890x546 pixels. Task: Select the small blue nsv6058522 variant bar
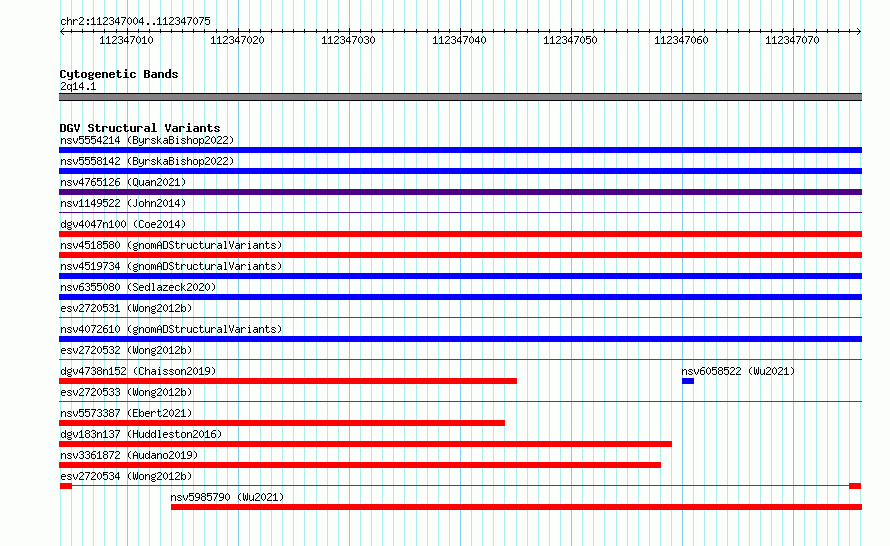688,381
